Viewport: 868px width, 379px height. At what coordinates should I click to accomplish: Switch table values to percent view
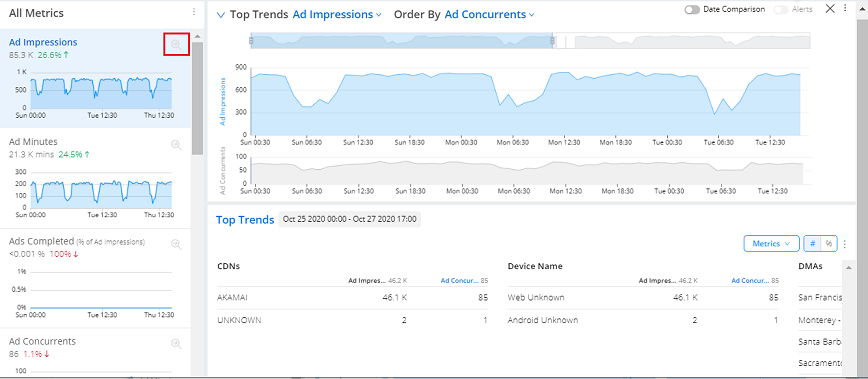(x=829, y=243)
